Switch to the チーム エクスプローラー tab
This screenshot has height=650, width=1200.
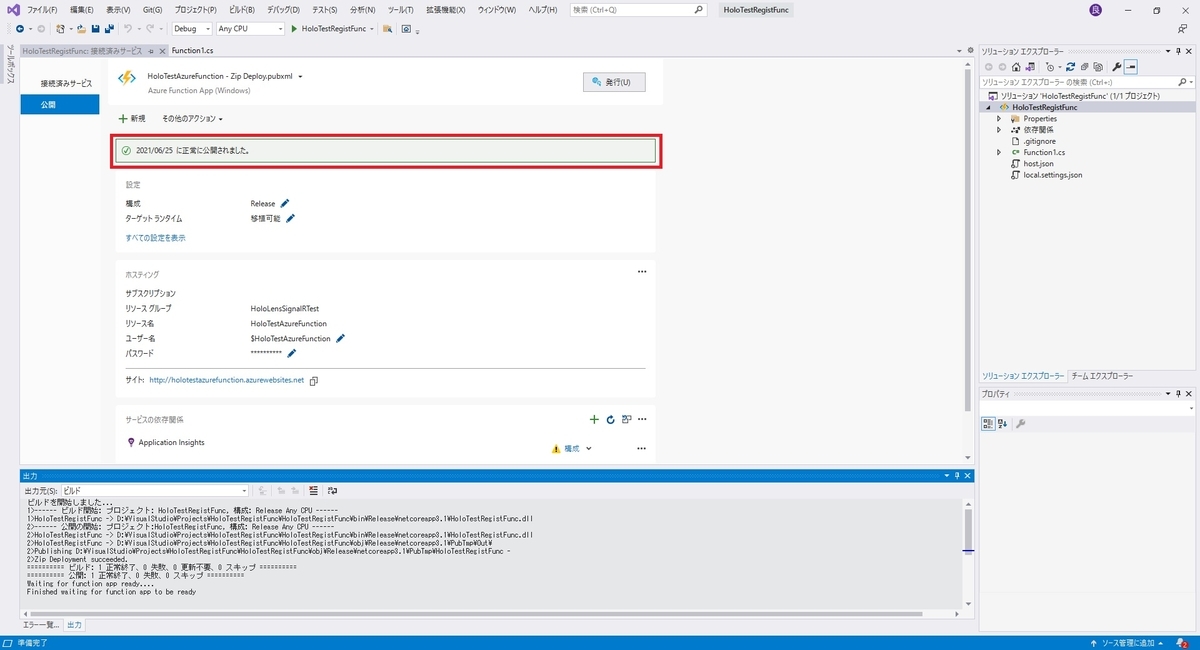(1102, 376)
